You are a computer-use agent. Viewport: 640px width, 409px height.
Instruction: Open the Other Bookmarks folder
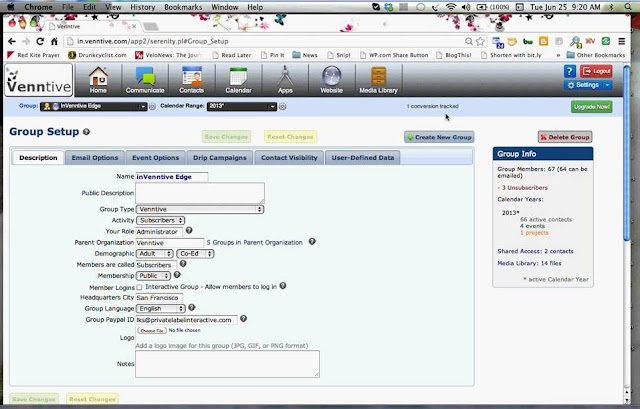[596, 55]
